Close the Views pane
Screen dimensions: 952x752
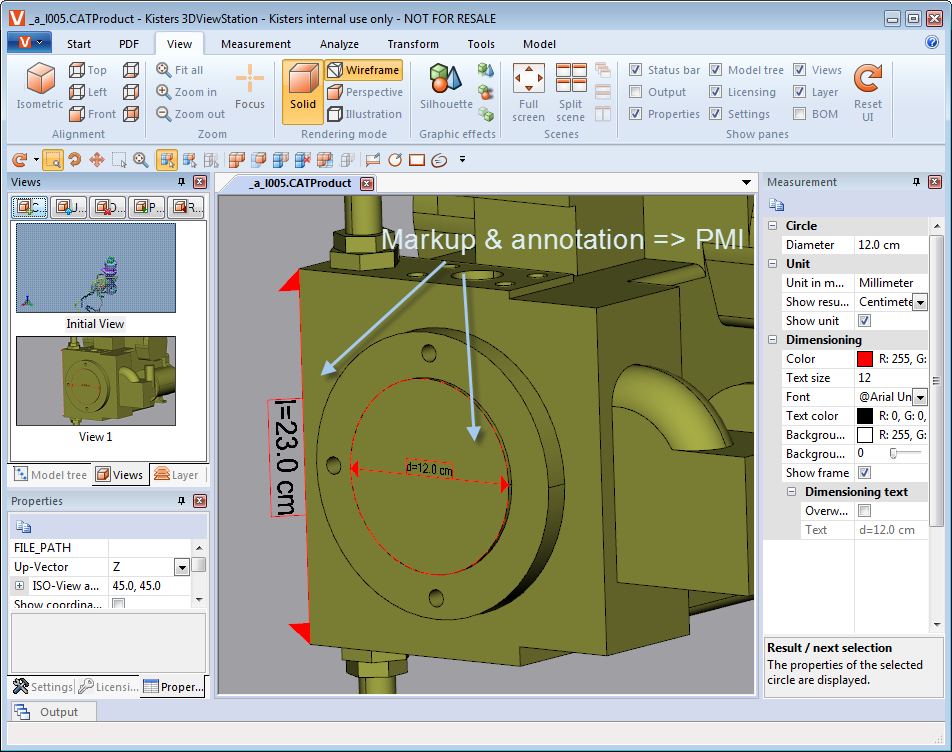[200, 181]
